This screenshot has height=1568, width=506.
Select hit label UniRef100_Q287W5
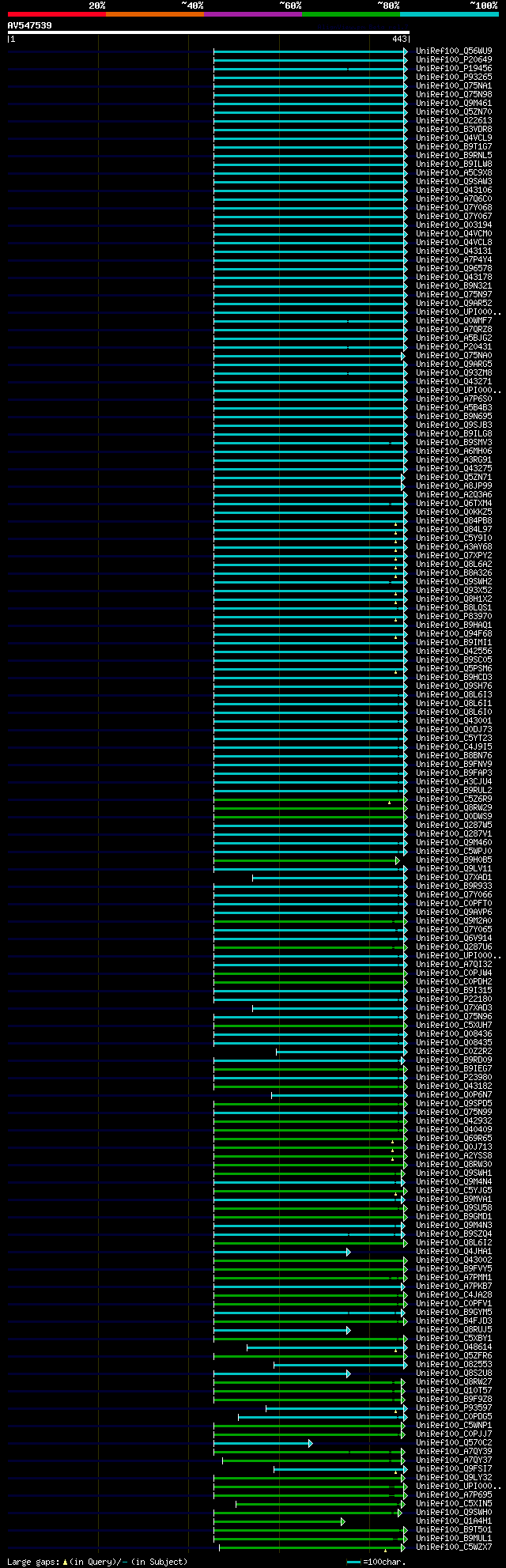(x=454, y=826)
